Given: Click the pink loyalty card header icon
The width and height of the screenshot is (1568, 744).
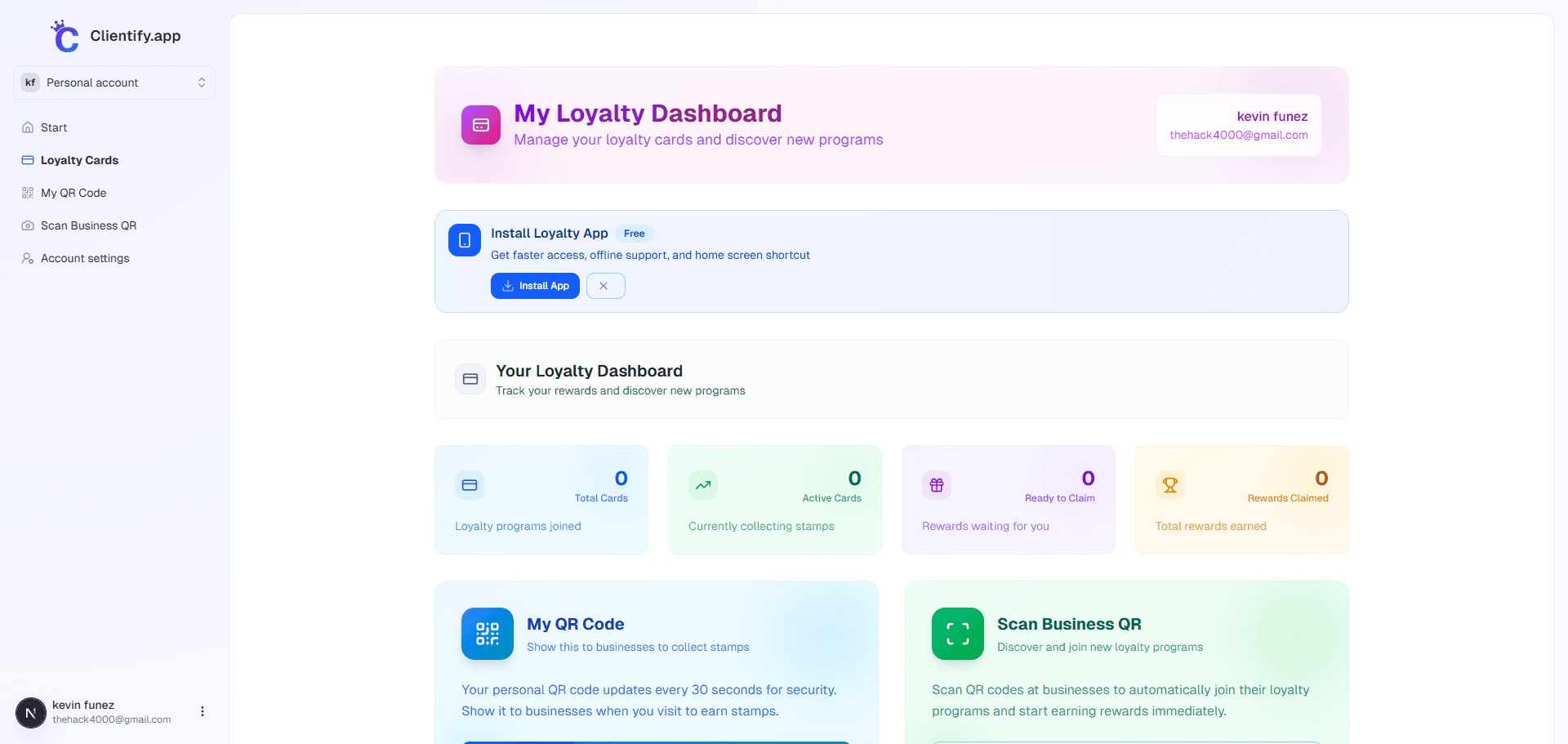Looking at the screenshot, I should pyautogui.click(x=481, y=125).
